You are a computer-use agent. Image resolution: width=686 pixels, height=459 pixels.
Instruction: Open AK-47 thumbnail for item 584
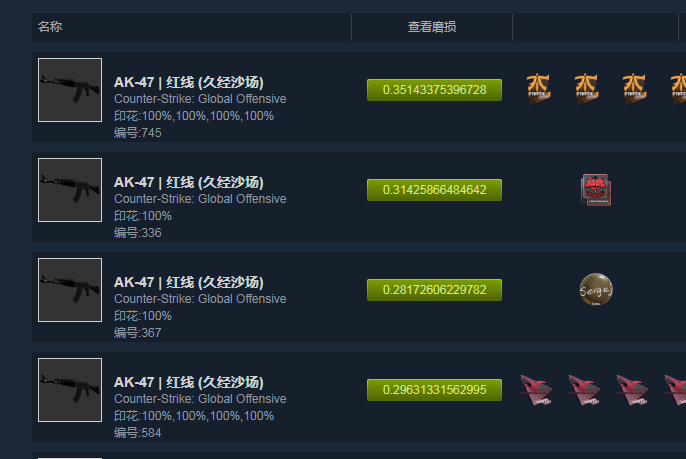70,390
